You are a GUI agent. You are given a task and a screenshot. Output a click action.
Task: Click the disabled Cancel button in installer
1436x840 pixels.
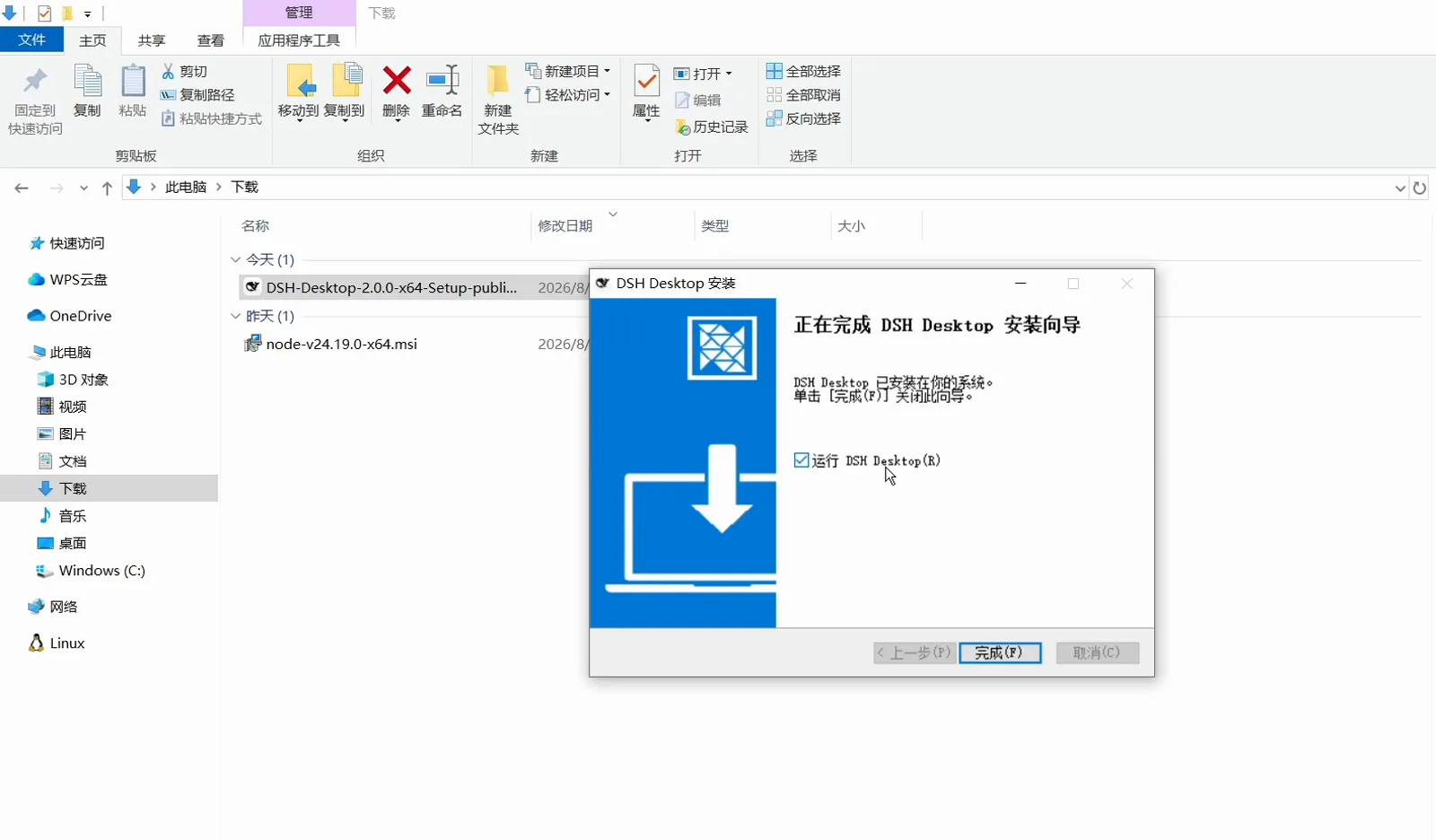coord(1098,652)
